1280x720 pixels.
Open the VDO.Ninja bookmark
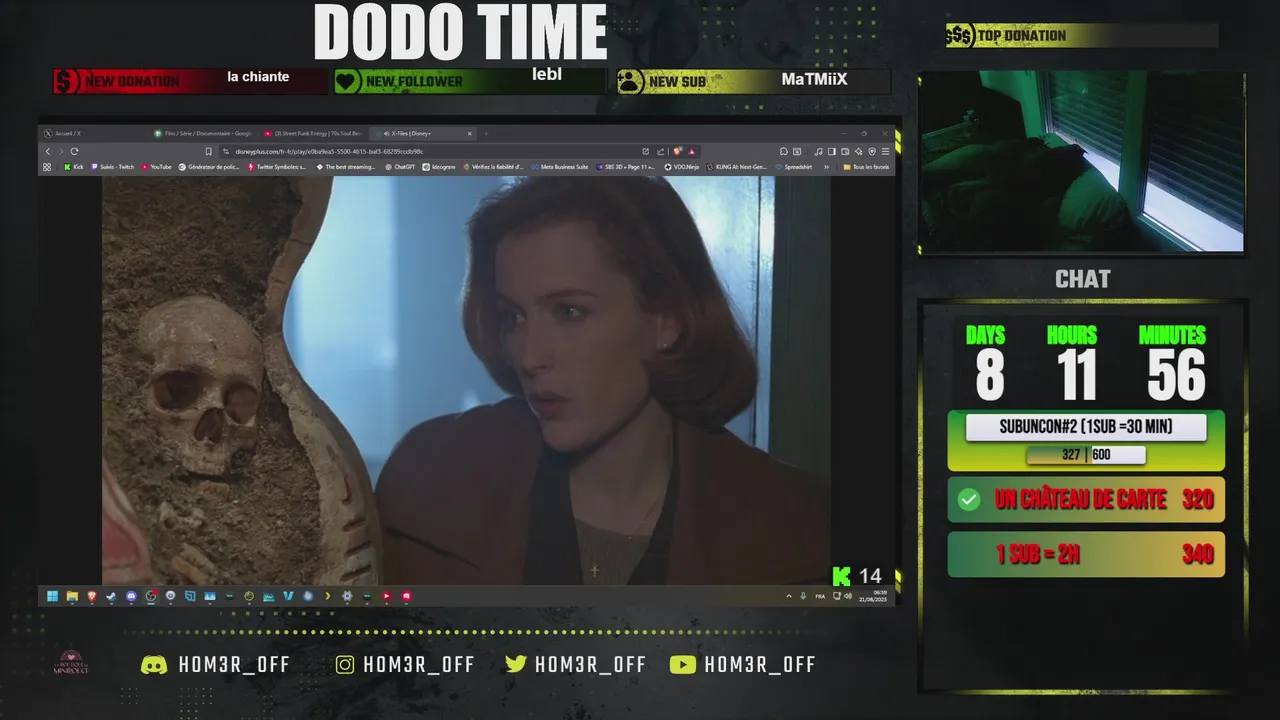(x=682, y=167)
